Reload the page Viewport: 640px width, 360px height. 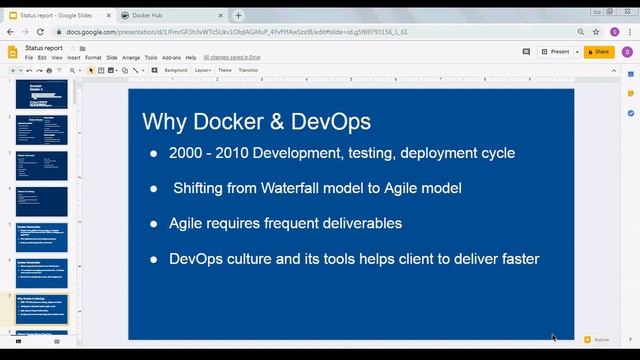(x=40, y=32)
